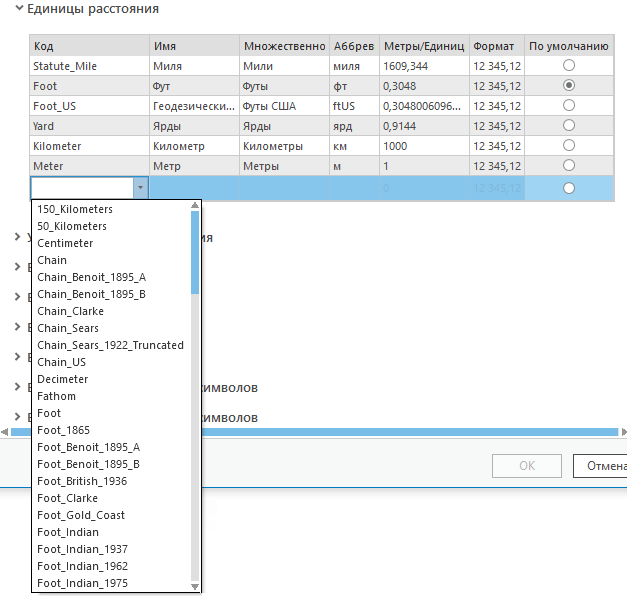Image resolution: width=627 pixels, height=596 pixels.
Task: Collapse the Единицы расстояния section
Action: coord(19,9)
